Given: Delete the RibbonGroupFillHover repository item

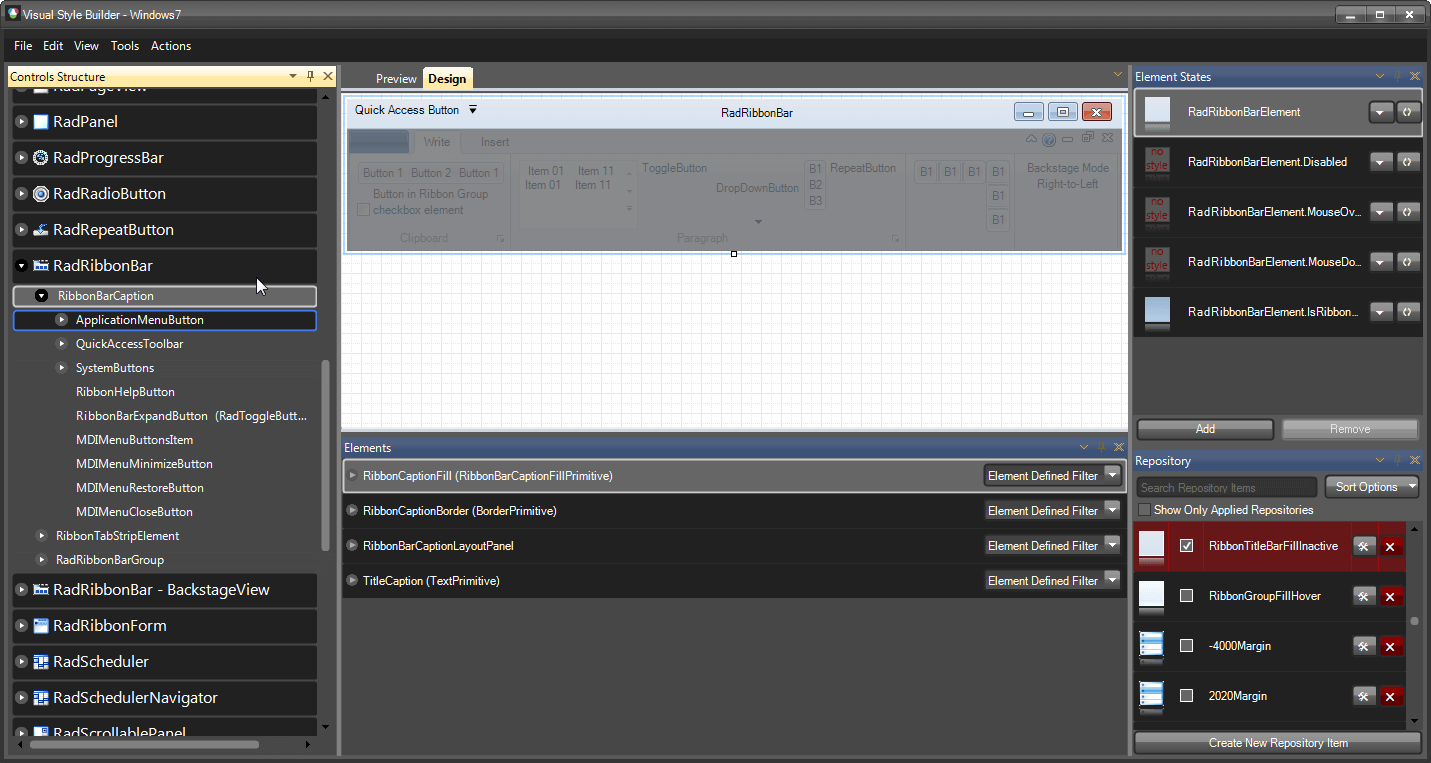Looking at the screenshot, I should coord(1391,595).
